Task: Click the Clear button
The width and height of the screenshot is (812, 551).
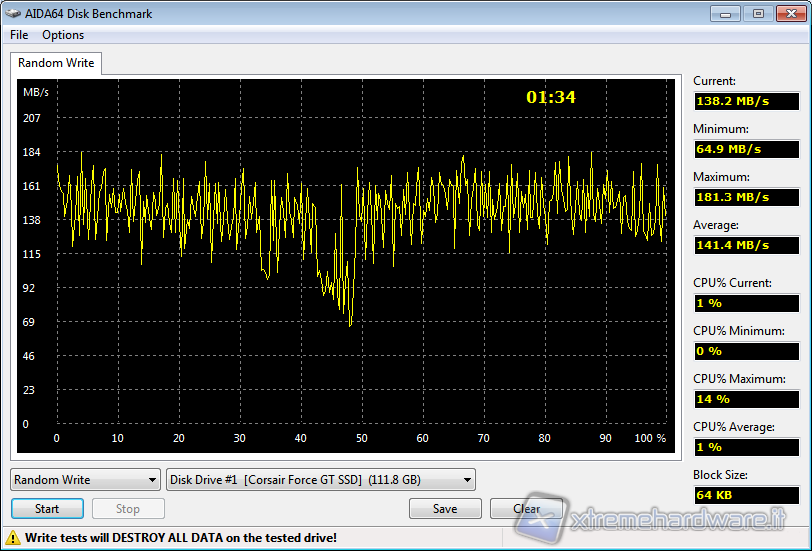Action: pyautogui.click(x=526, y=509)
